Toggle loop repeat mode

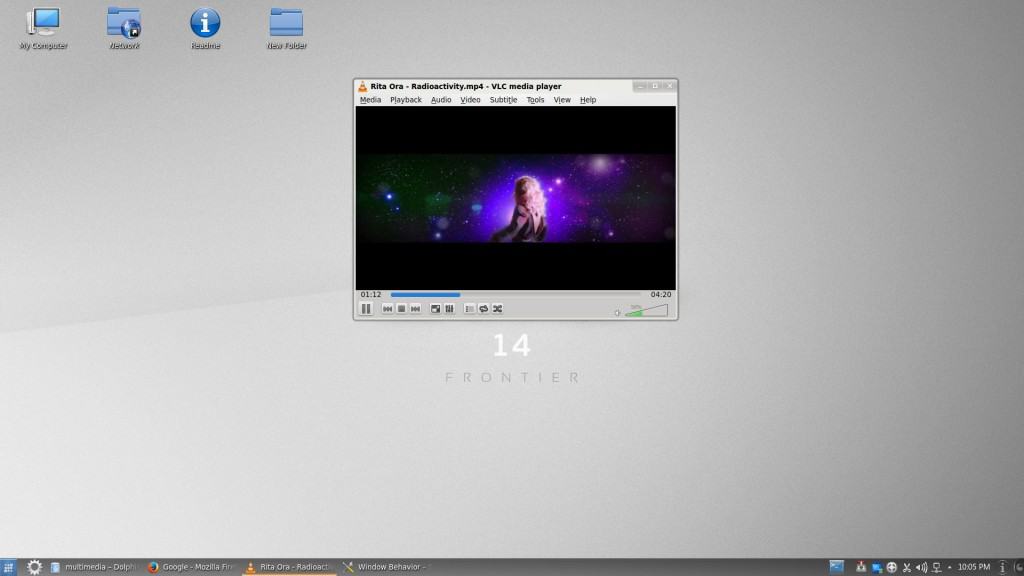483,309
